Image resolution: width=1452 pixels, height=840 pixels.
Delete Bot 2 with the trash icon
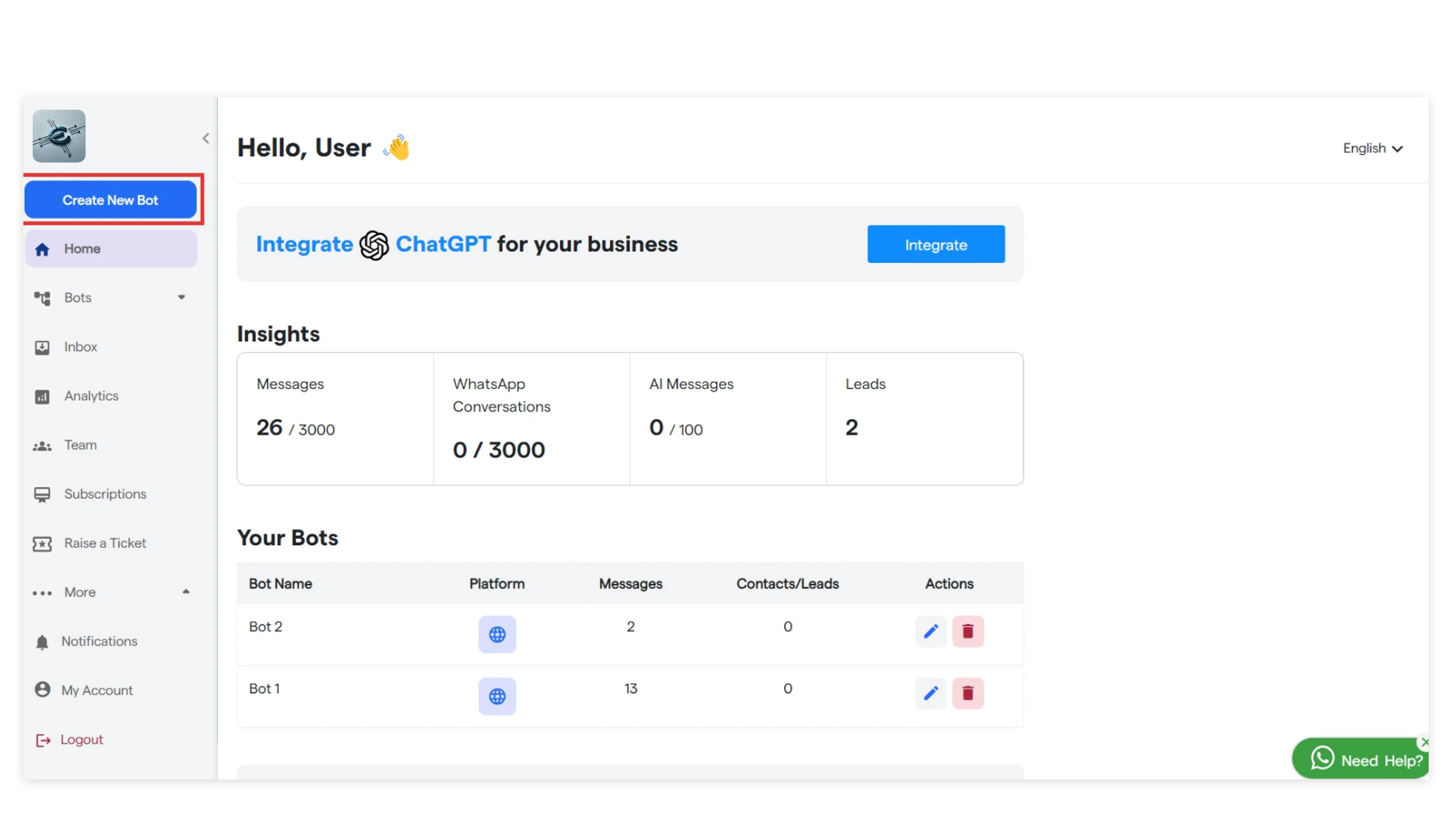[968, 632]
